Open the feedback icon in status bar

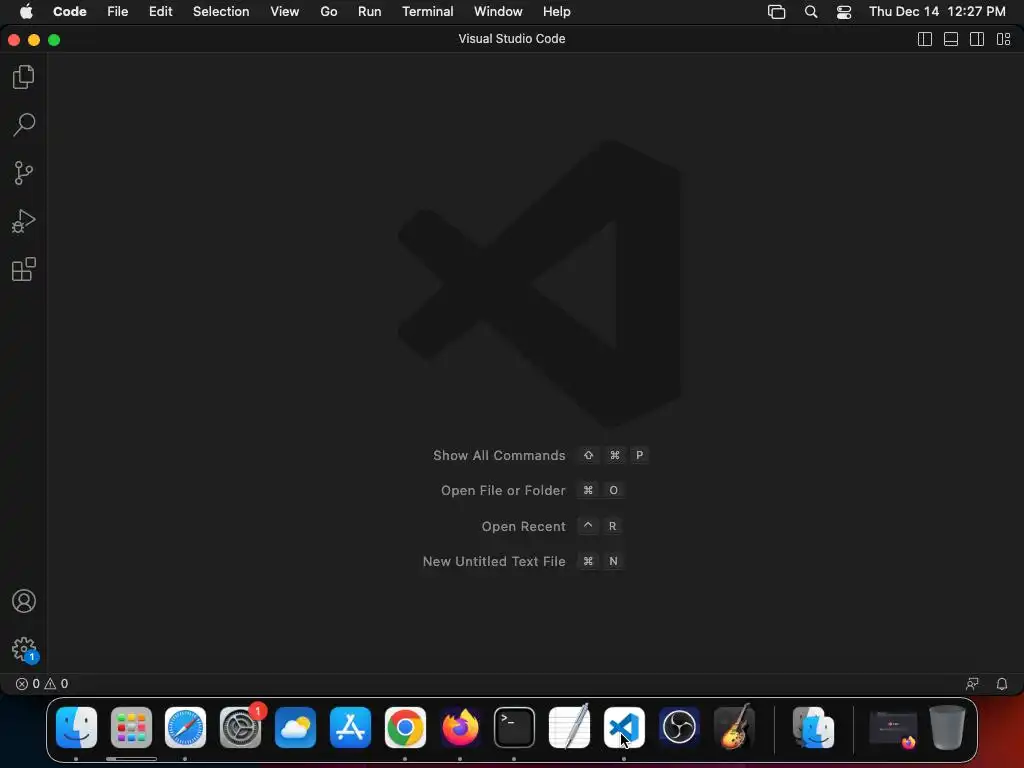(x=972, y=684)
